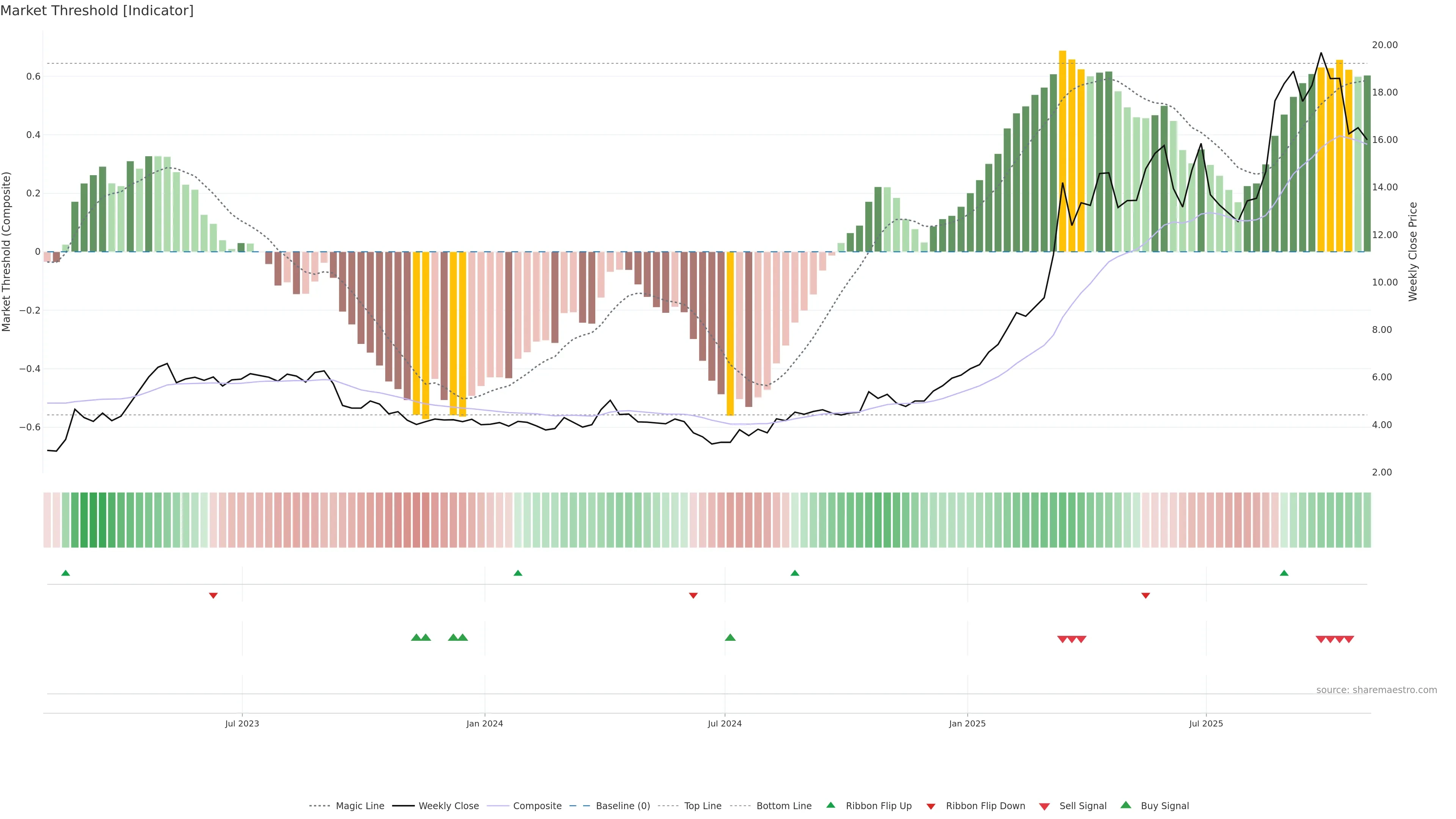Image resolution: width=1456 pixels, height=819 pixels.
Task: Click the Buy Signal marker at Jul 2024
Action: click(x=730, y=637)
